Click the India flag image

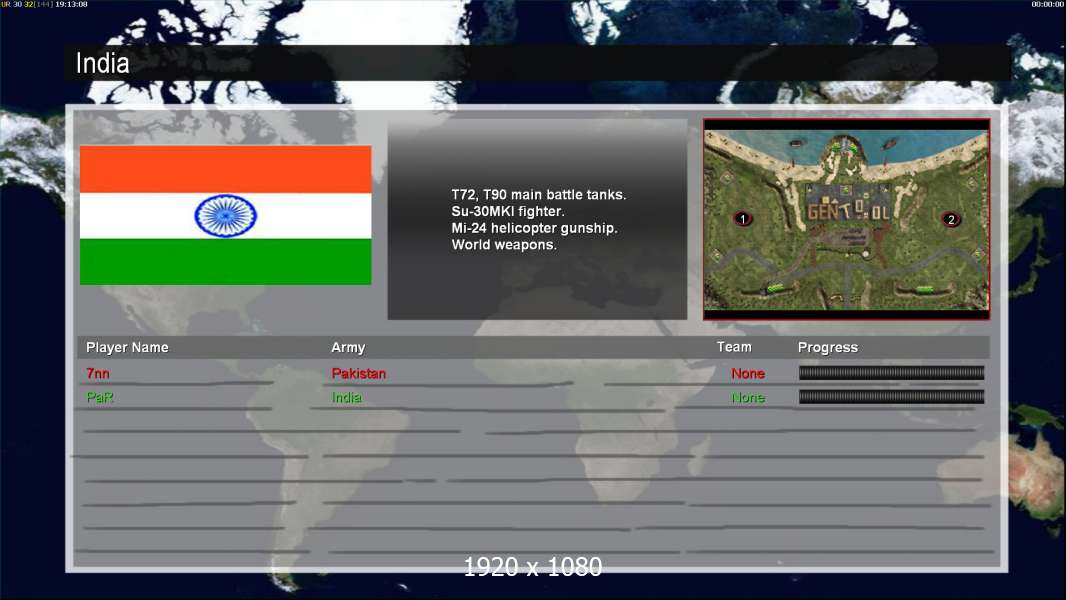tap(226, 215)
